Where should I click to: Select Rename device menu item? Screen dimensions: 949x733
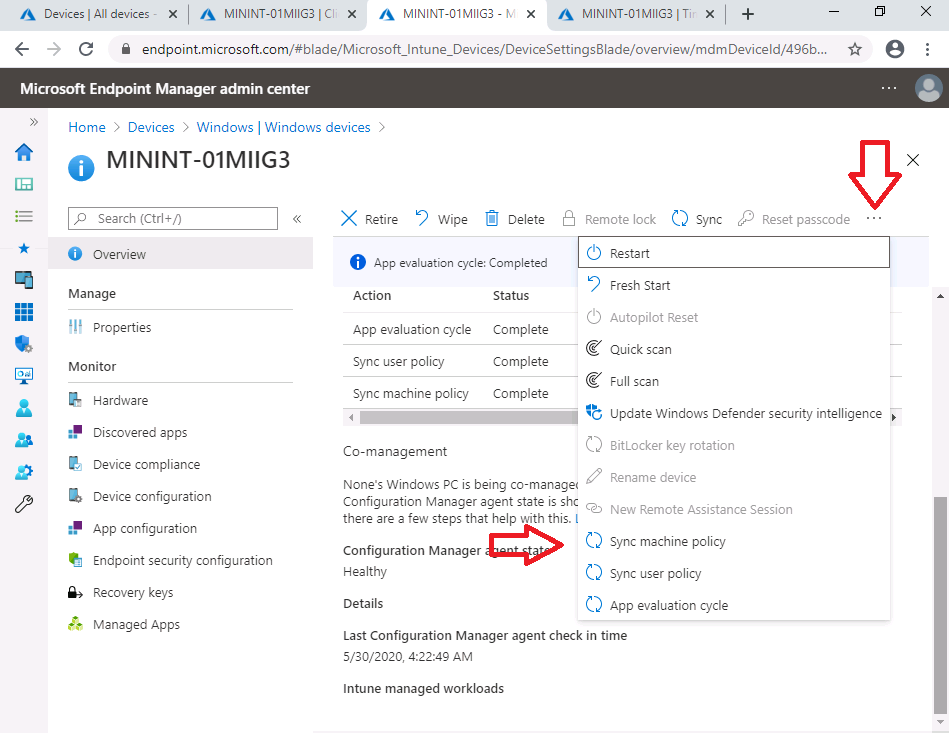click(734, 478)
